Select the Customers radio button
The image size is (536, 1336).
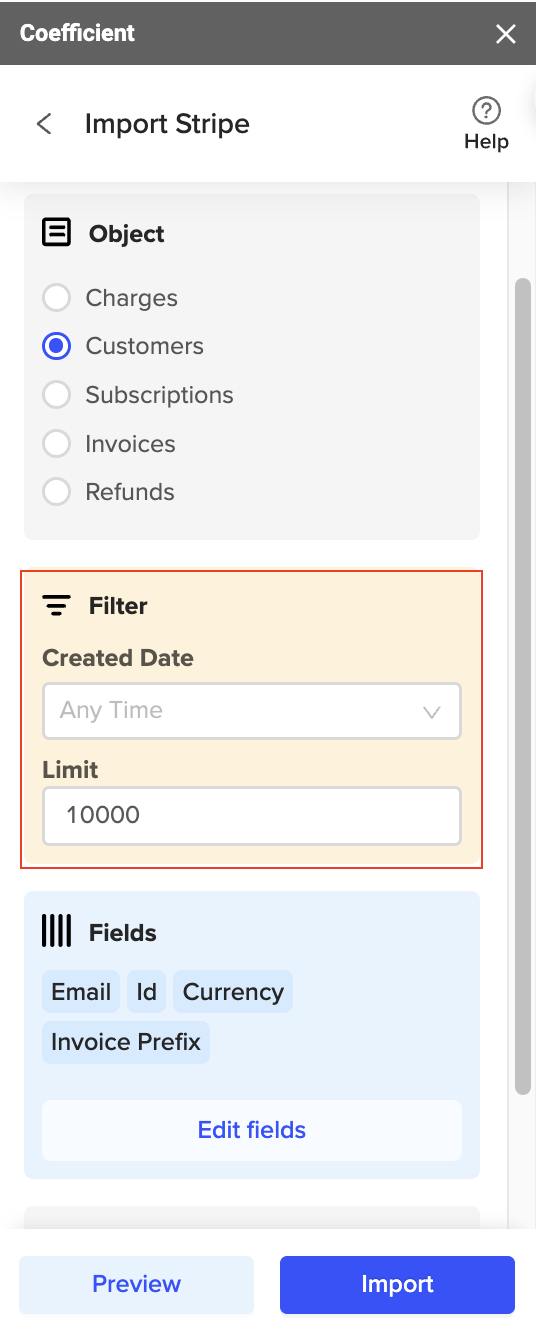point(56,346)
